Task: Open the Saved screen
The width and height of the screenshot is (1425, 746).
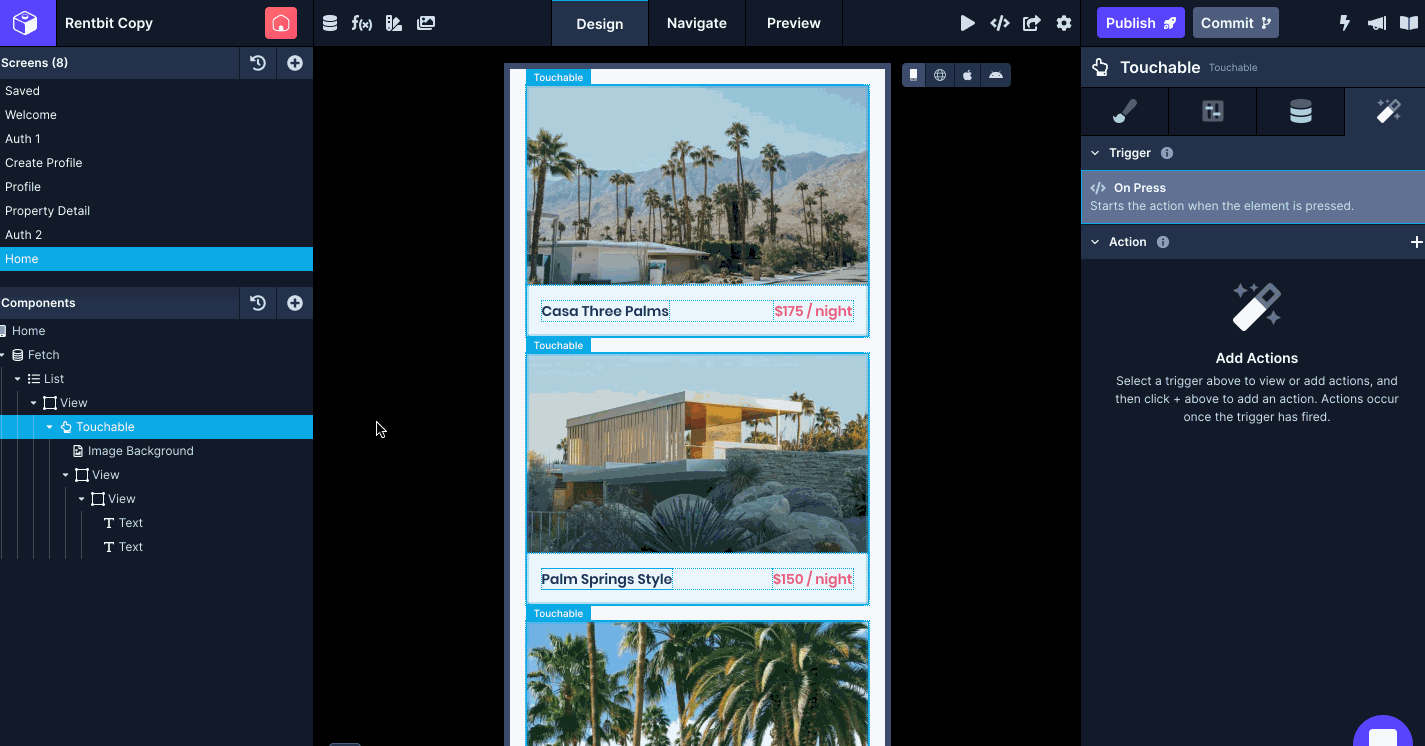Action: pyautogui.click(x=156, y=91)
